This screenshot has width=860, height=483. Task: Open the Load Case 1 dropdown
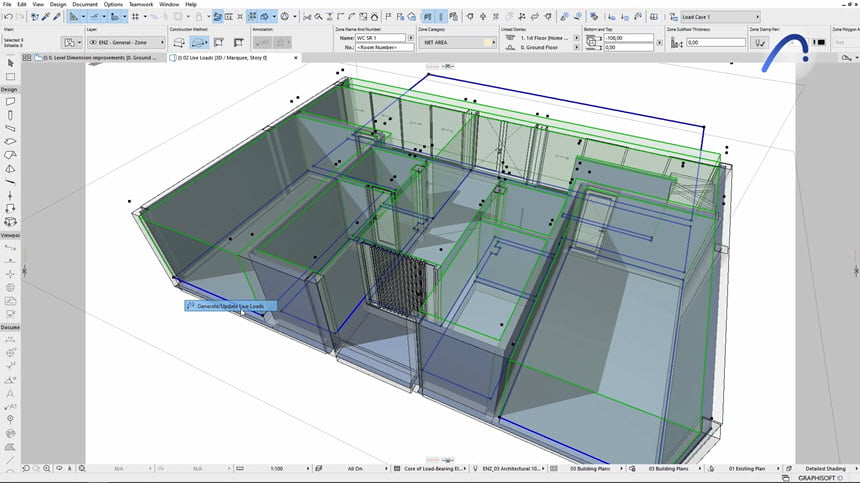point(720,17)
